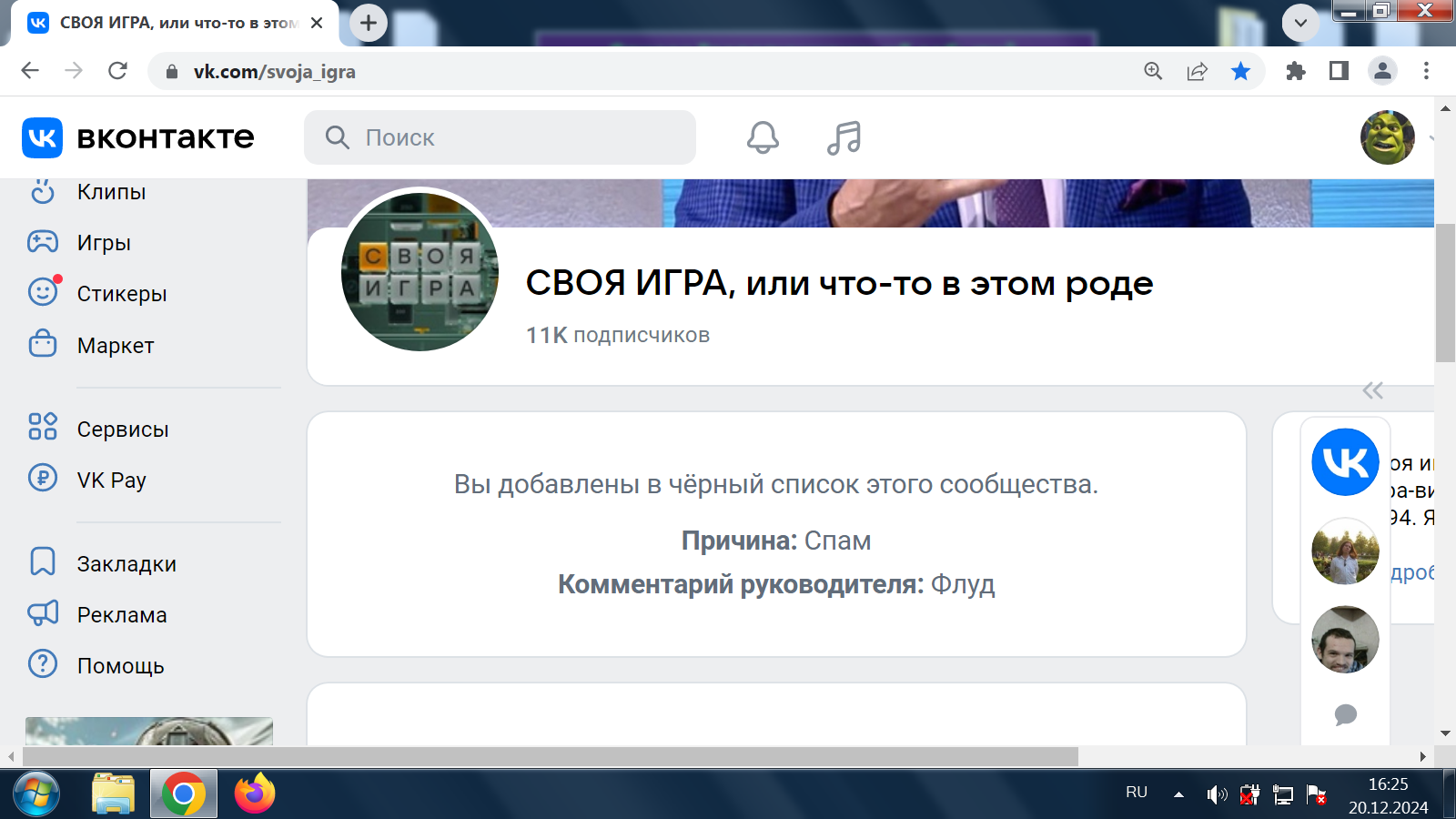This screenshot has width=1456, height=819.
Task: Click the volume speaker tray icon
Action: pyautogui.click(x=1216, y=795)
